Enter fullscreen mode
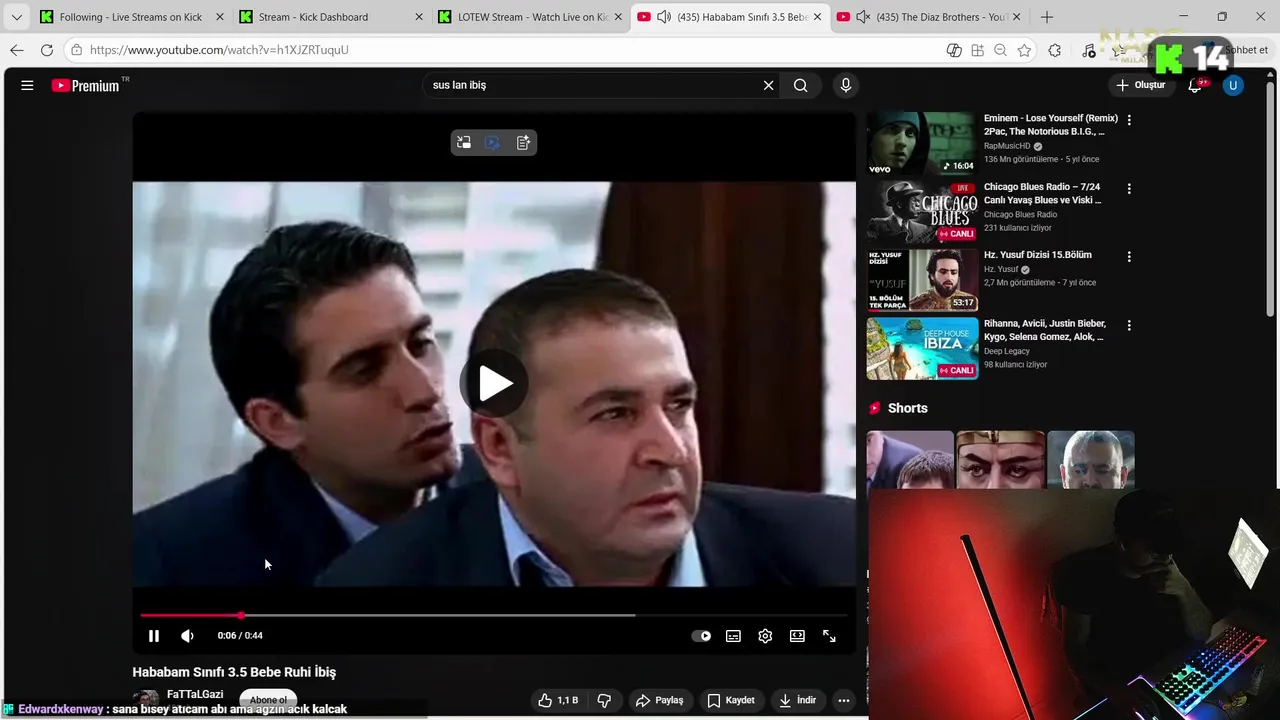1280x720 pixels. coord(829,636)
